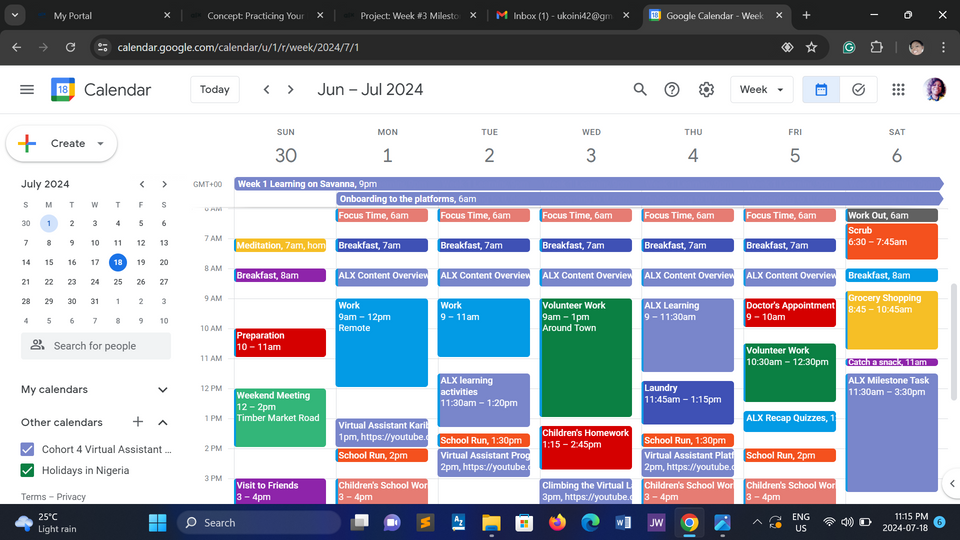Click the calendar search magnifier icon
960x540 pixels.
pyautogui.click(x=640, y=90)
